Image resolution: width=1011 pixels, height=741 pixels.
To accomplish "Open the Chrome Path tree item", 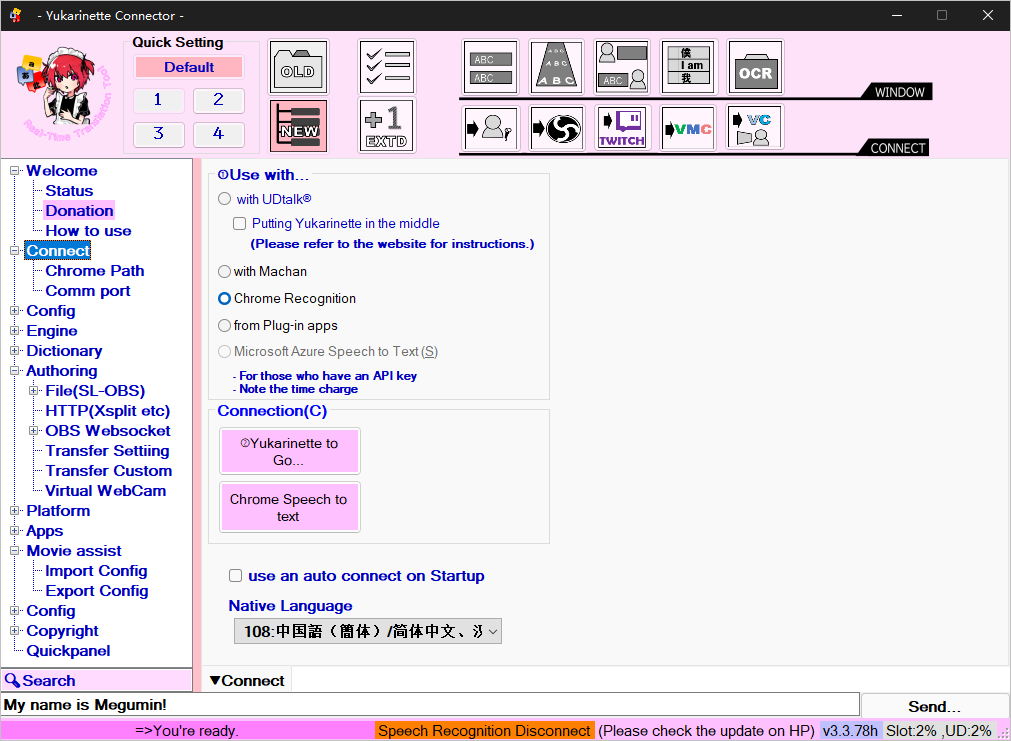I will pyautogui.click(x=95, y=271).
